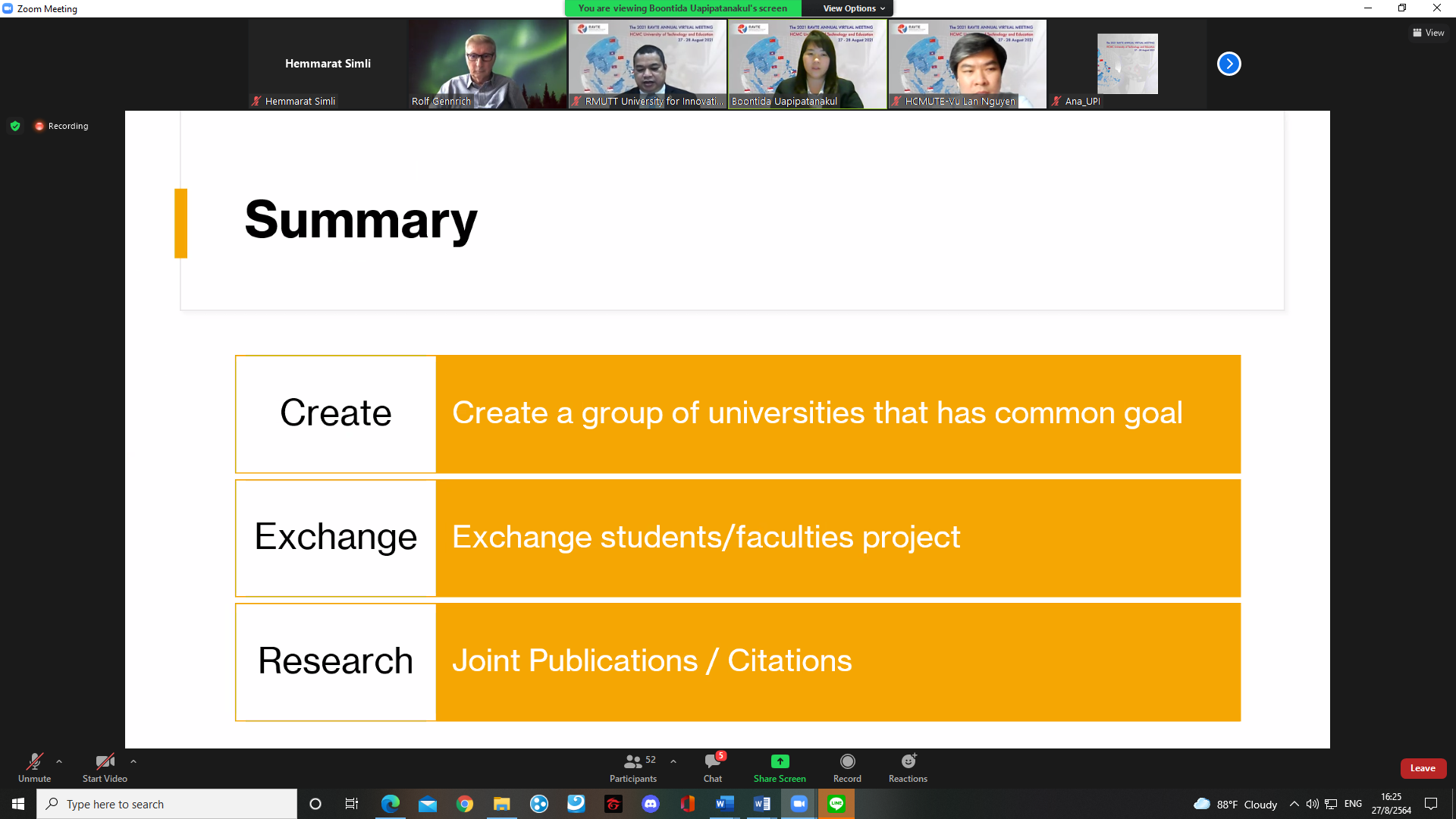Open weather widget showing 88°F Cloudy
Image resolution: width=1456 pixels, height=819 pixels.
(x=1235, y=804)
